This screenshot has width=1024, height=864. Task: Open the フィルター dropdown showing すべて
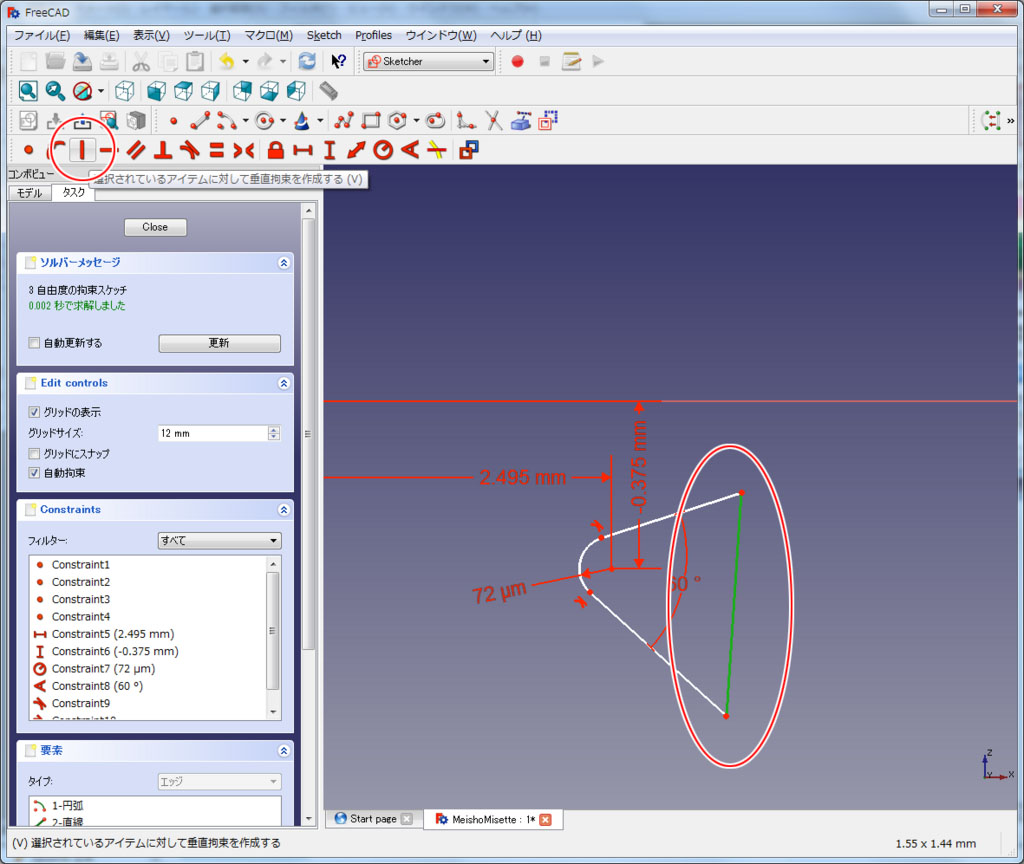[x=219, y=541]
